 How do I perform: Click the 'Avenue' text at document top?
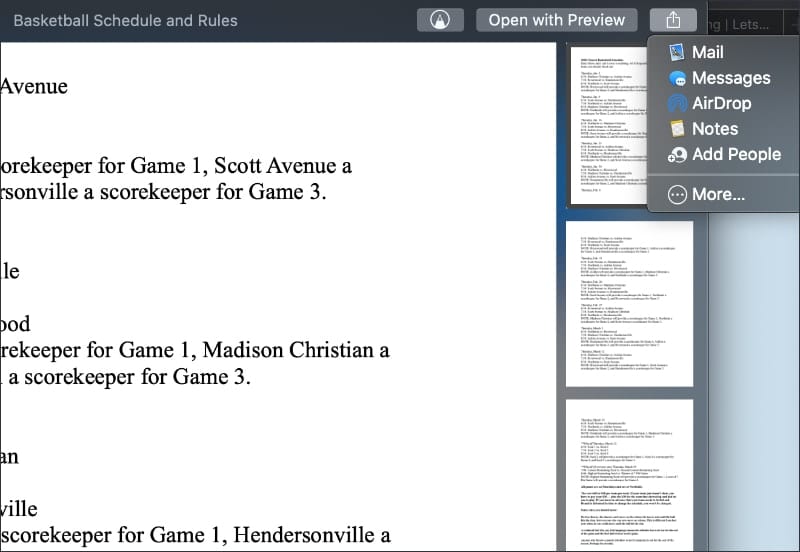[x=34, y=86]
